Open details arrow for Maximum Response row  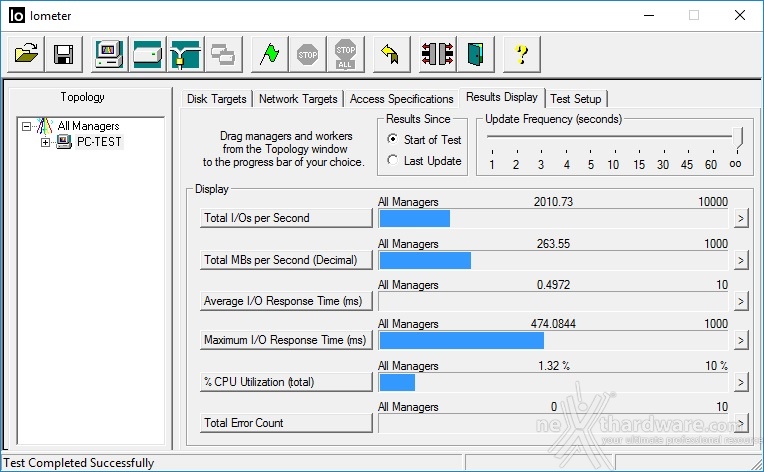[741, 340]
